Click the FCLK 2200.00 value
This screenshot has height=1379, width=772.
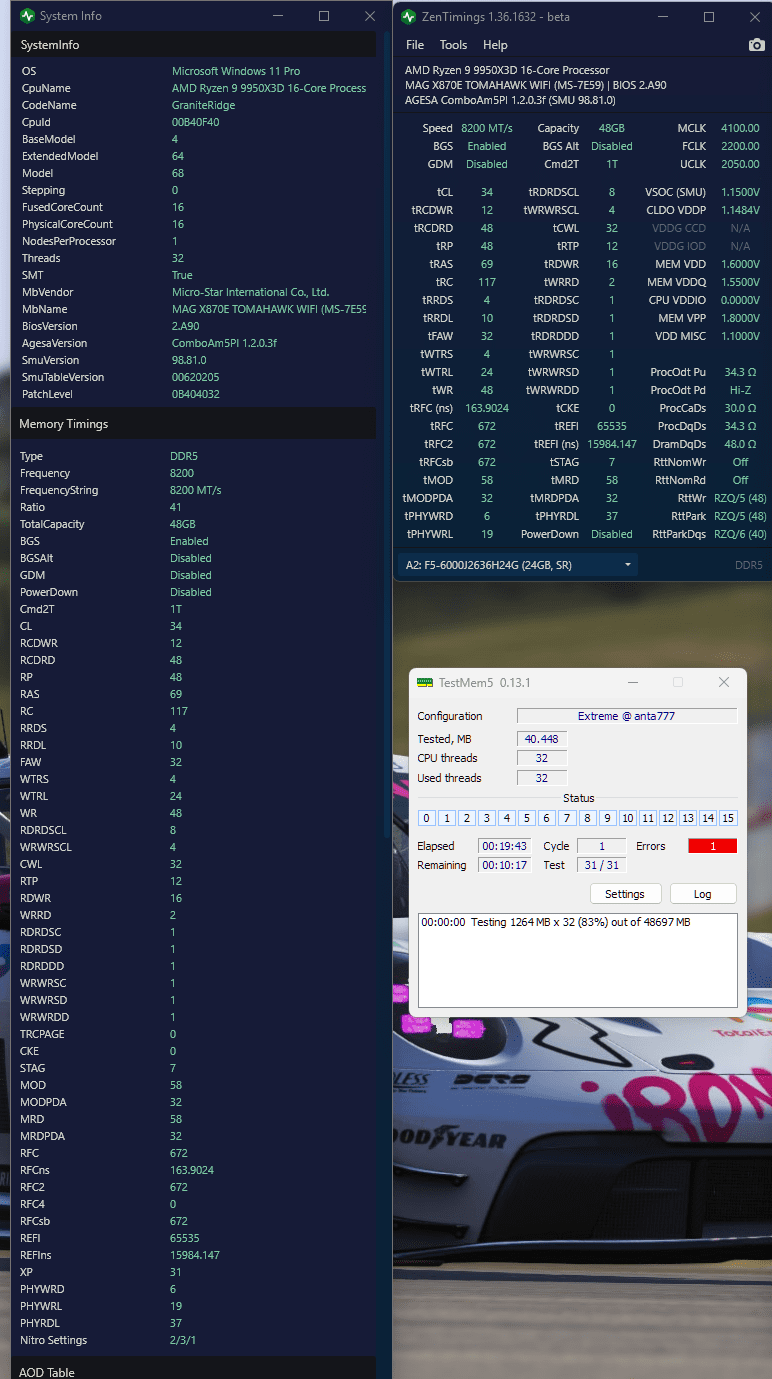pyautogui.click(x=740, y=146)
